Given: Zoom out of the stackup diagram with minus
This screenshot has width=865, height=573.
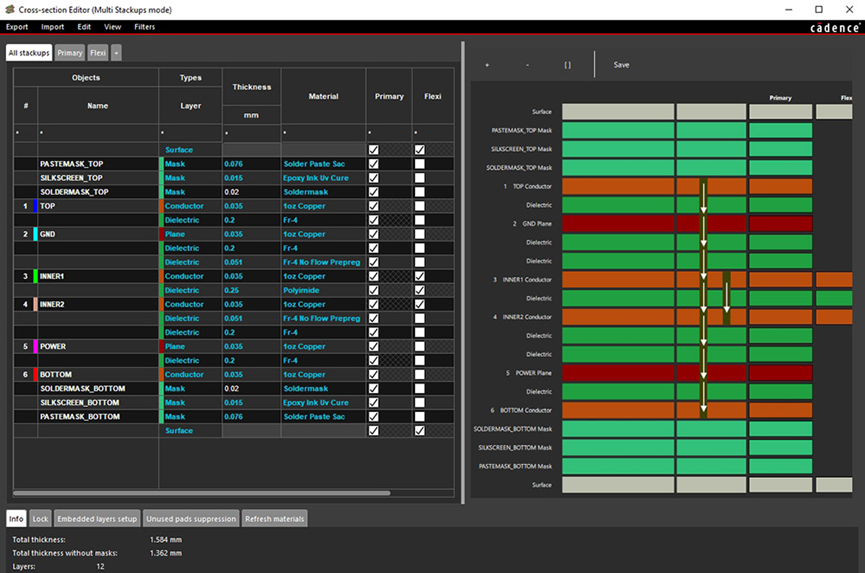Looking at the screenshot, I should tap(527, 65).
